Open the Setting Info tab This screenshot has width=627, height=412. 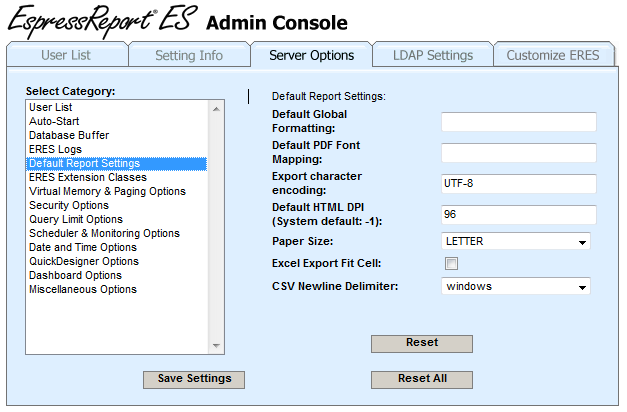189,55
